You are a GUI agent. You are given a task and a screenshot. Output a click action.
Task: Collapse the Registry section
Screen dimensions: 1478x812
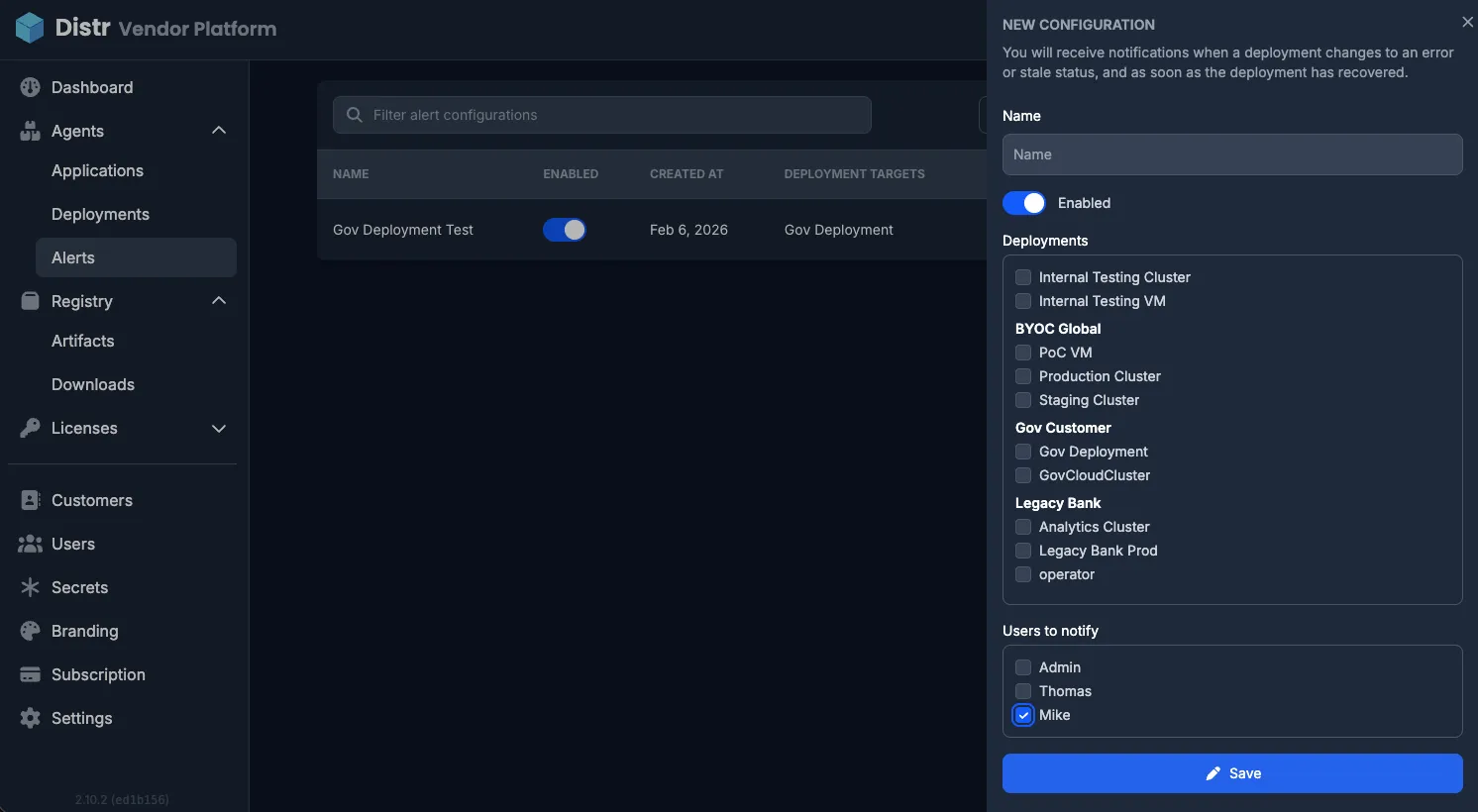click(218, 300)
